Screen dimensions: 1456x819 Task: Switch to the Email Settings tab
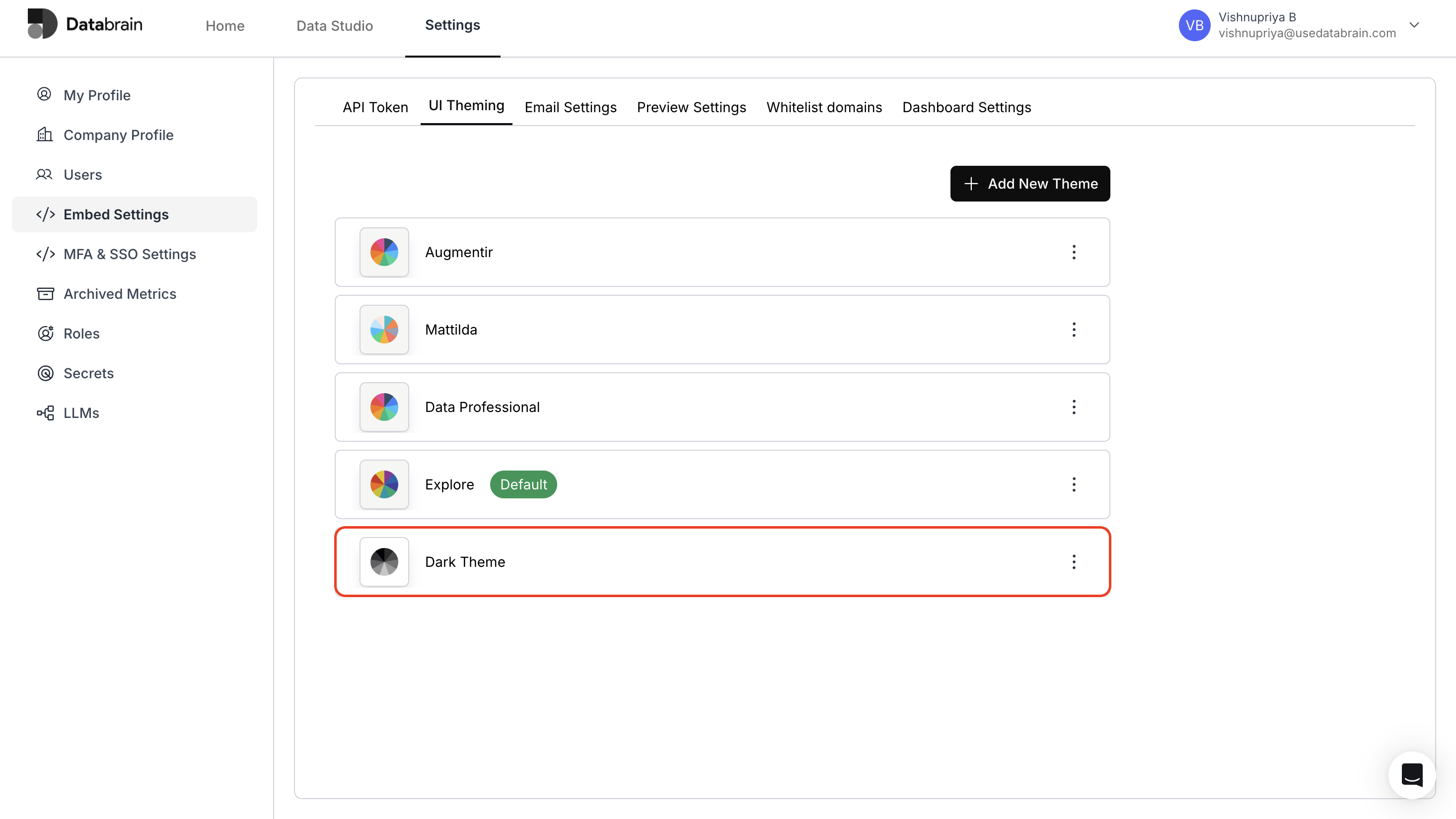click(570, 107)
